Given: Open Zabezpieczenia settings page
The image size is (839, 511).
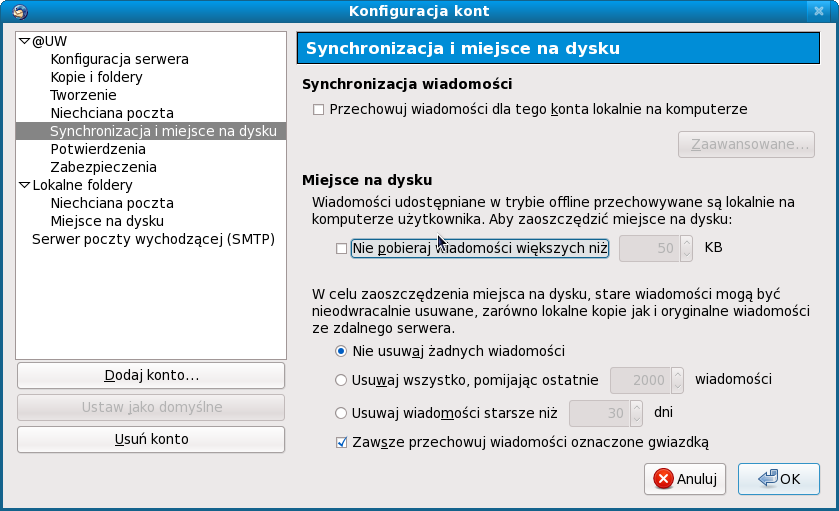Looking at the screenshot, I should coord(103,167).
